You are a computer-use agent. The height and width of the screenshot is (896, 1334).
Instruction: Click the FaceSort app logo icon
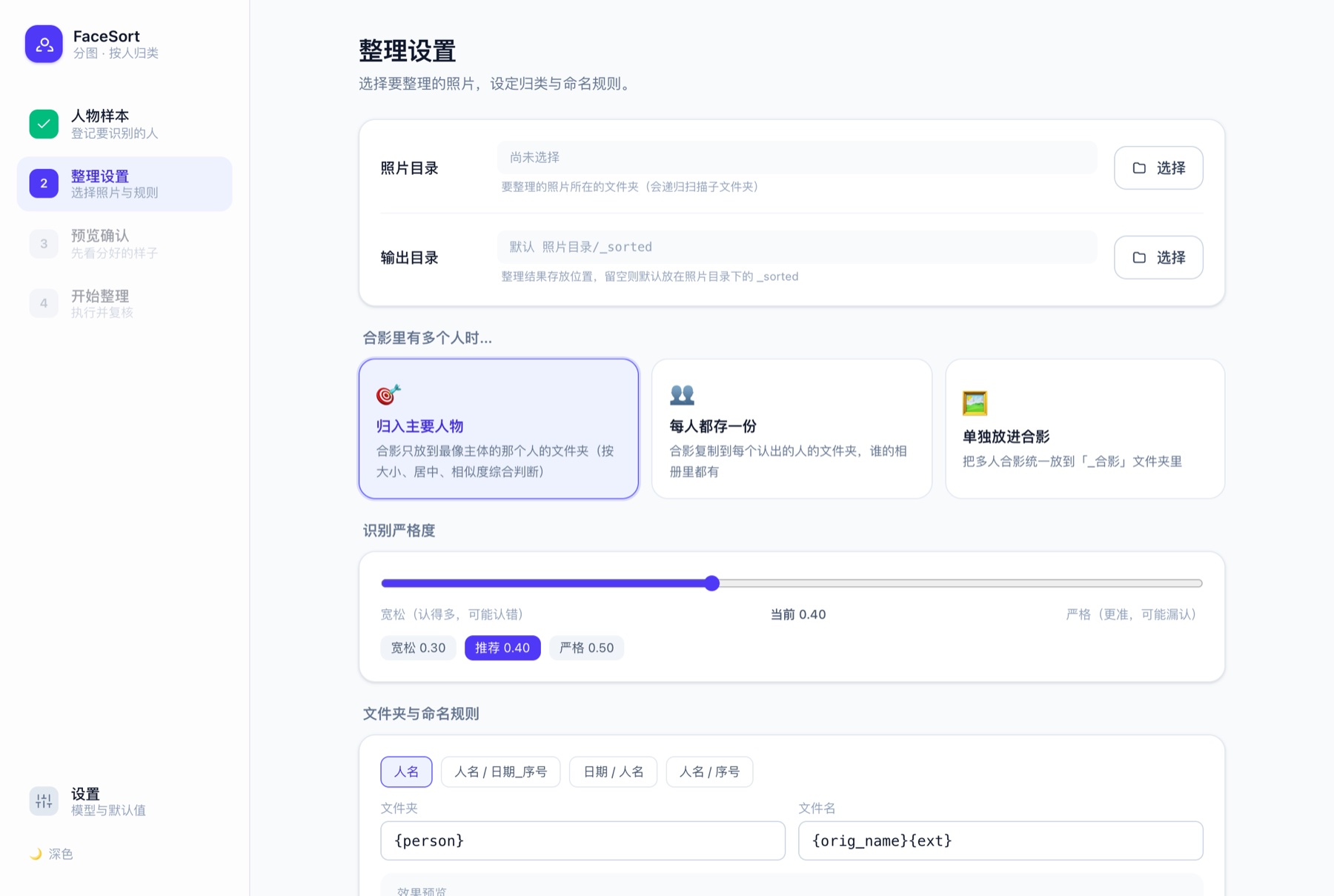coord(44,44)
